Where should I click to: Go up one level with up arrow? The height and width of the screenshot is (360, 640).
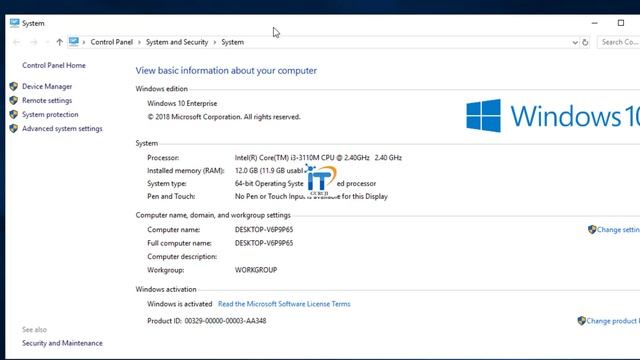60,42
